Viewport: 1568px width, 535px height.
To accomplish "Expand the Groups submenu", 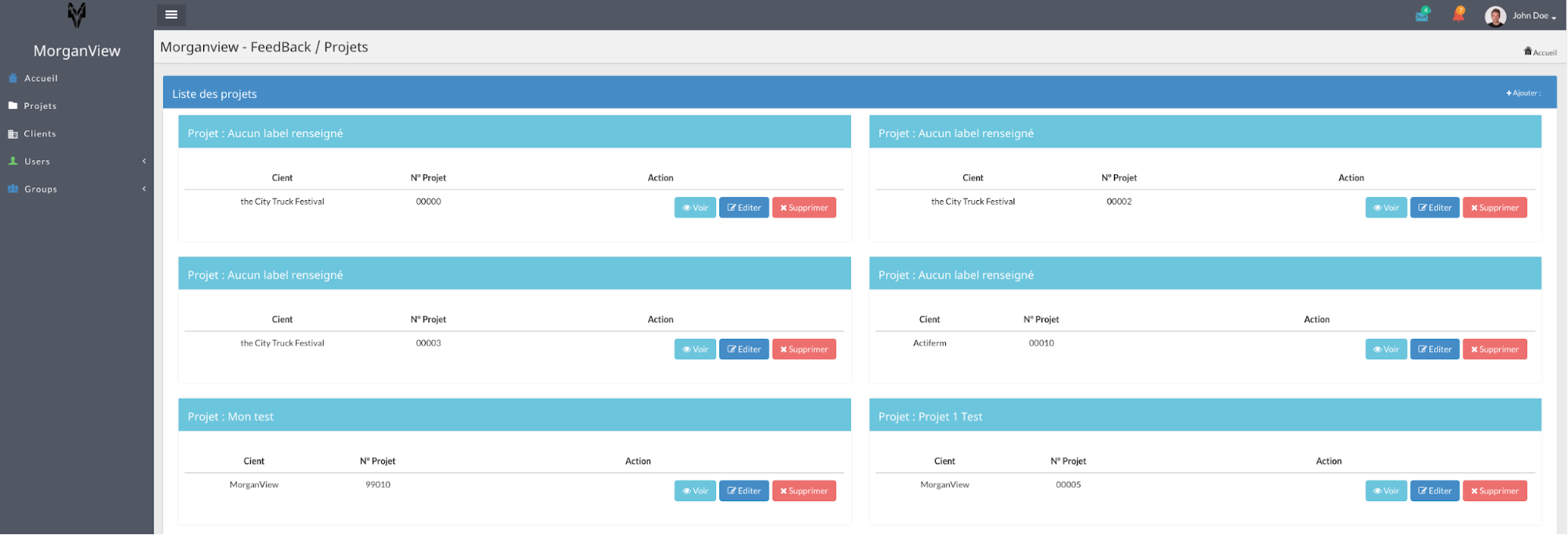I will tap(41, 189).
